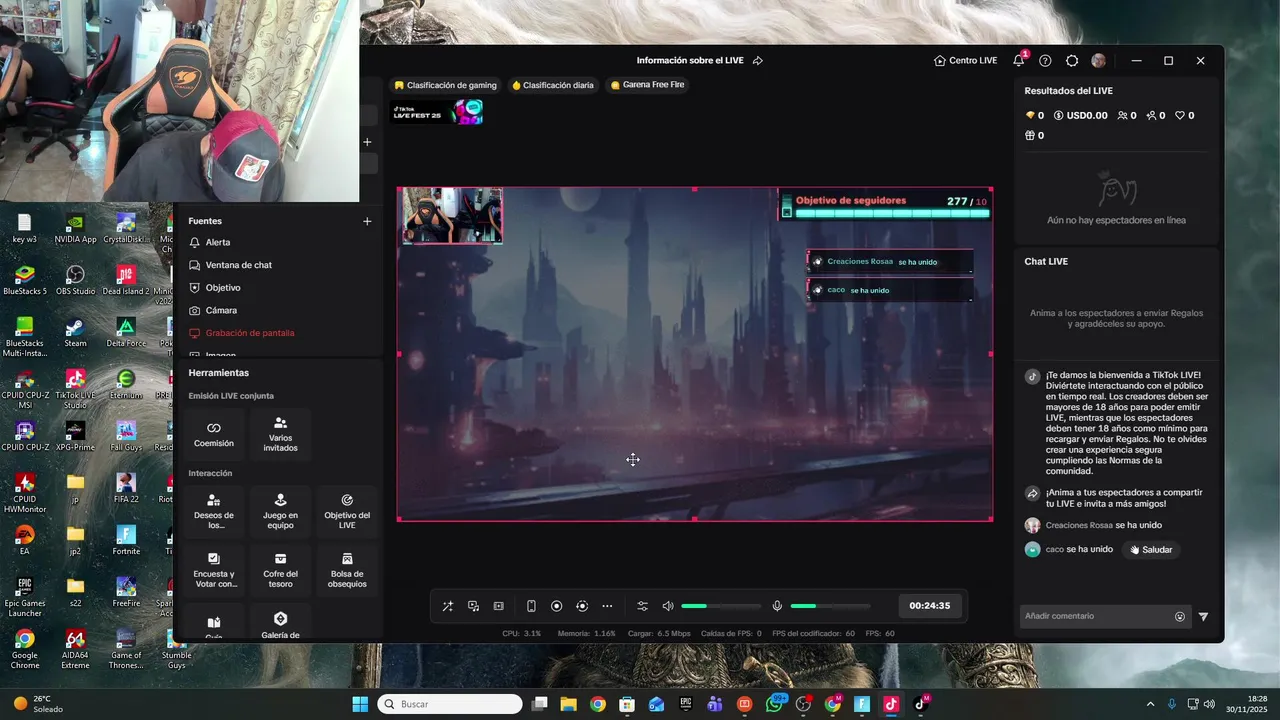
Task: Click the TikTok LIVE Fest 25 banner
Action: (437, 112)
